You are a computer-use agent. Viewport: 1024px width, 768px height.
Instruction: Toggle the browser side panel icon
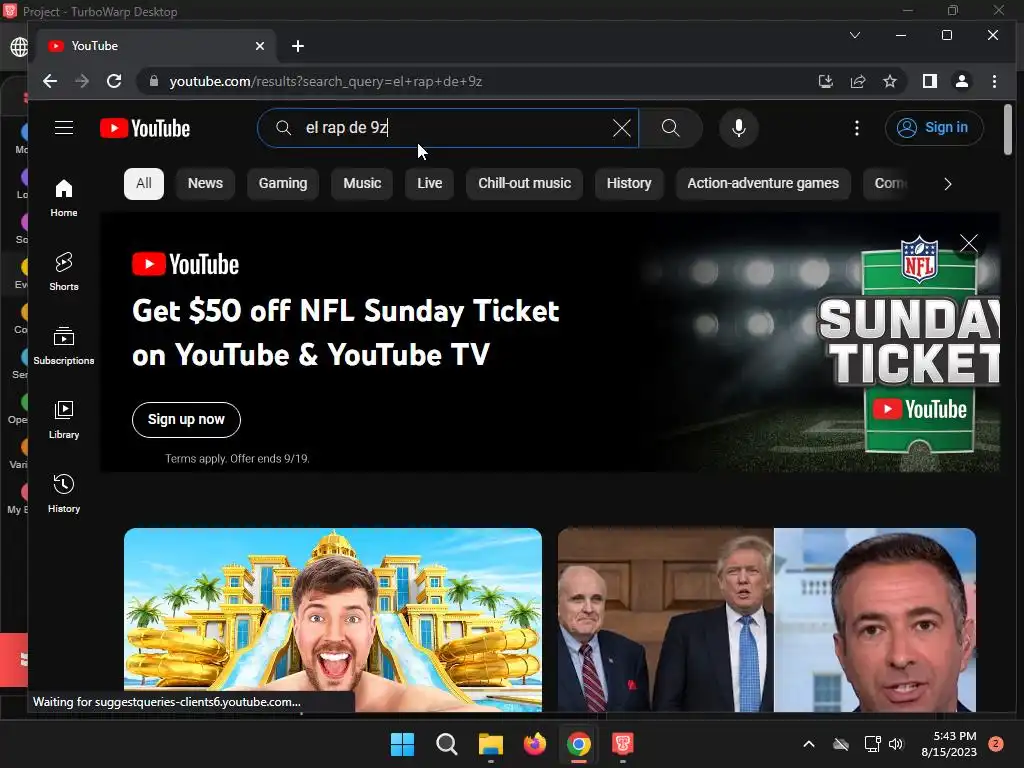point(929,81)
